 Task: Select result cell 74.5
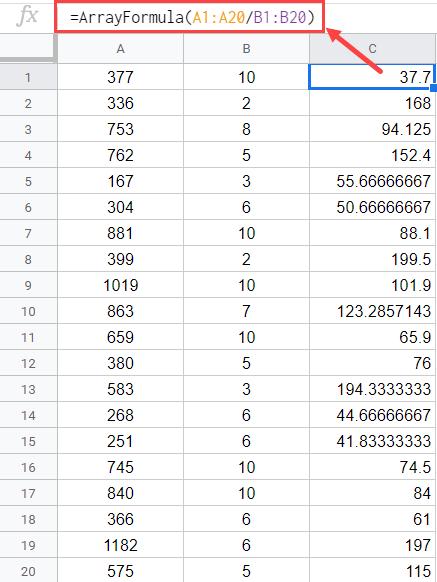(372, 467)
